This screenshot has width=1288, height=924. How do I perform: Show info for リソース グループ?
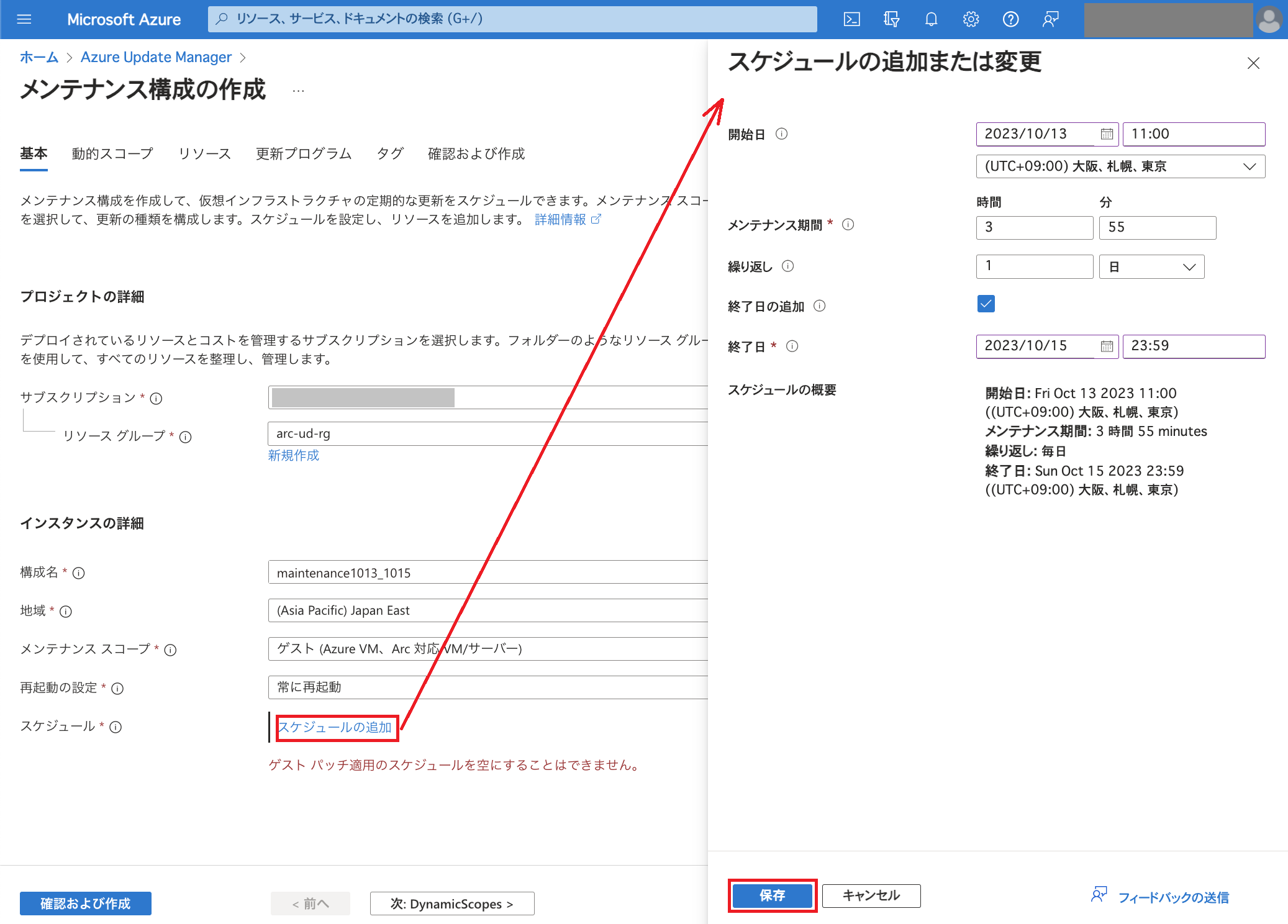pyautogui.click(x=186, y=437)
